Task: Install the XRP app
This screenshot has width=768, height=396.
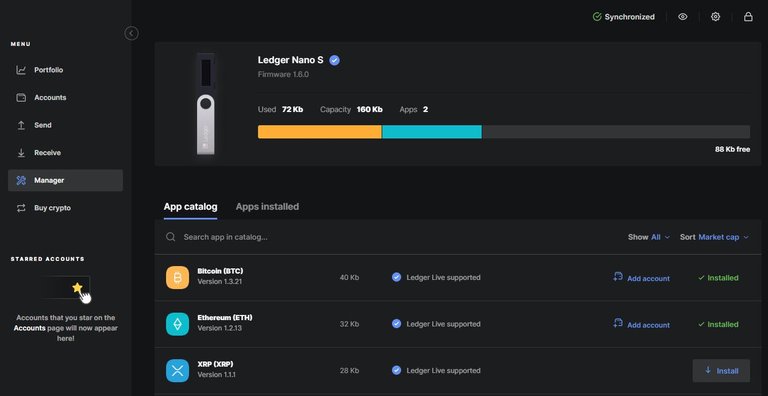Action: pyautogui.click(x=721, y=371)
